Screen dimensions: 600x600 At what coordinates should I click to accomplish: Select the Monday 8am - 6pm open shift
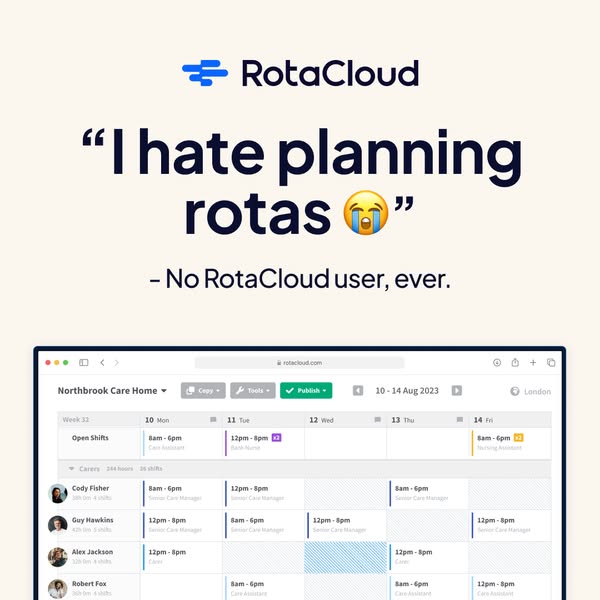point(181,443)
